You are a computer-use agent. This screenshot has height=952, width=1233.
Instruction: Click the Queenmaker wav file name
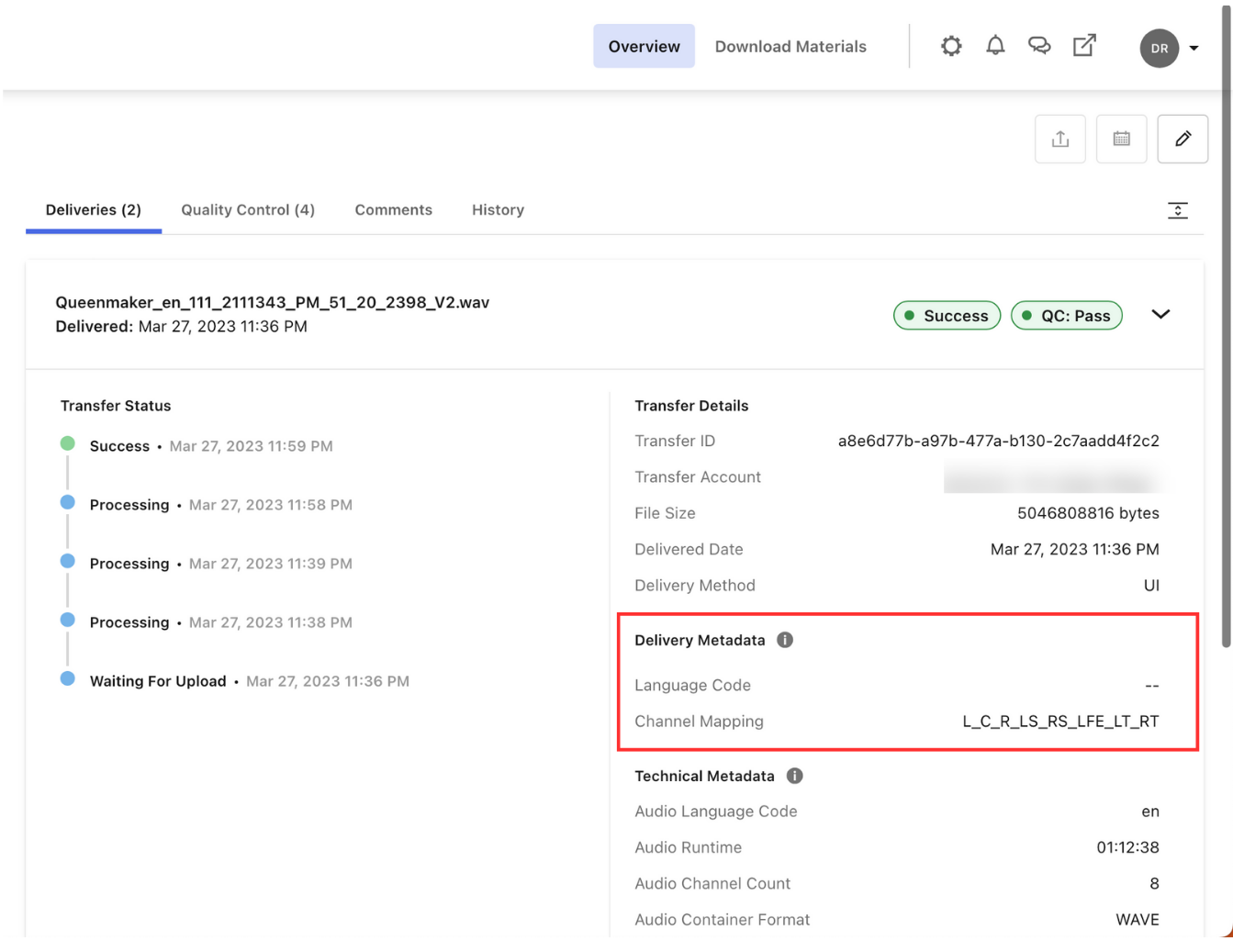click(x=273, y=303)
